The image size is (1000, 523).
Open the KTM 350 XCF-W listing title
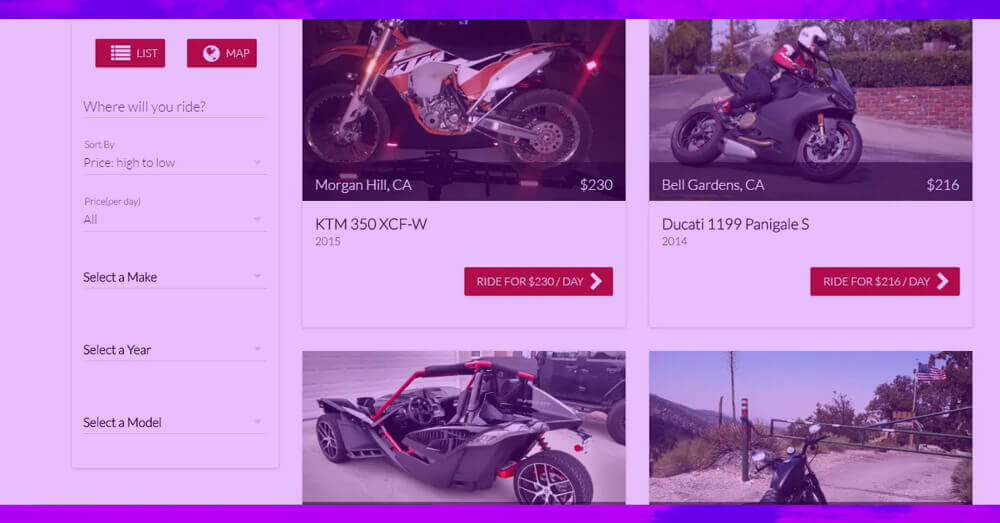pyautogui.click(x=371, y=224)
